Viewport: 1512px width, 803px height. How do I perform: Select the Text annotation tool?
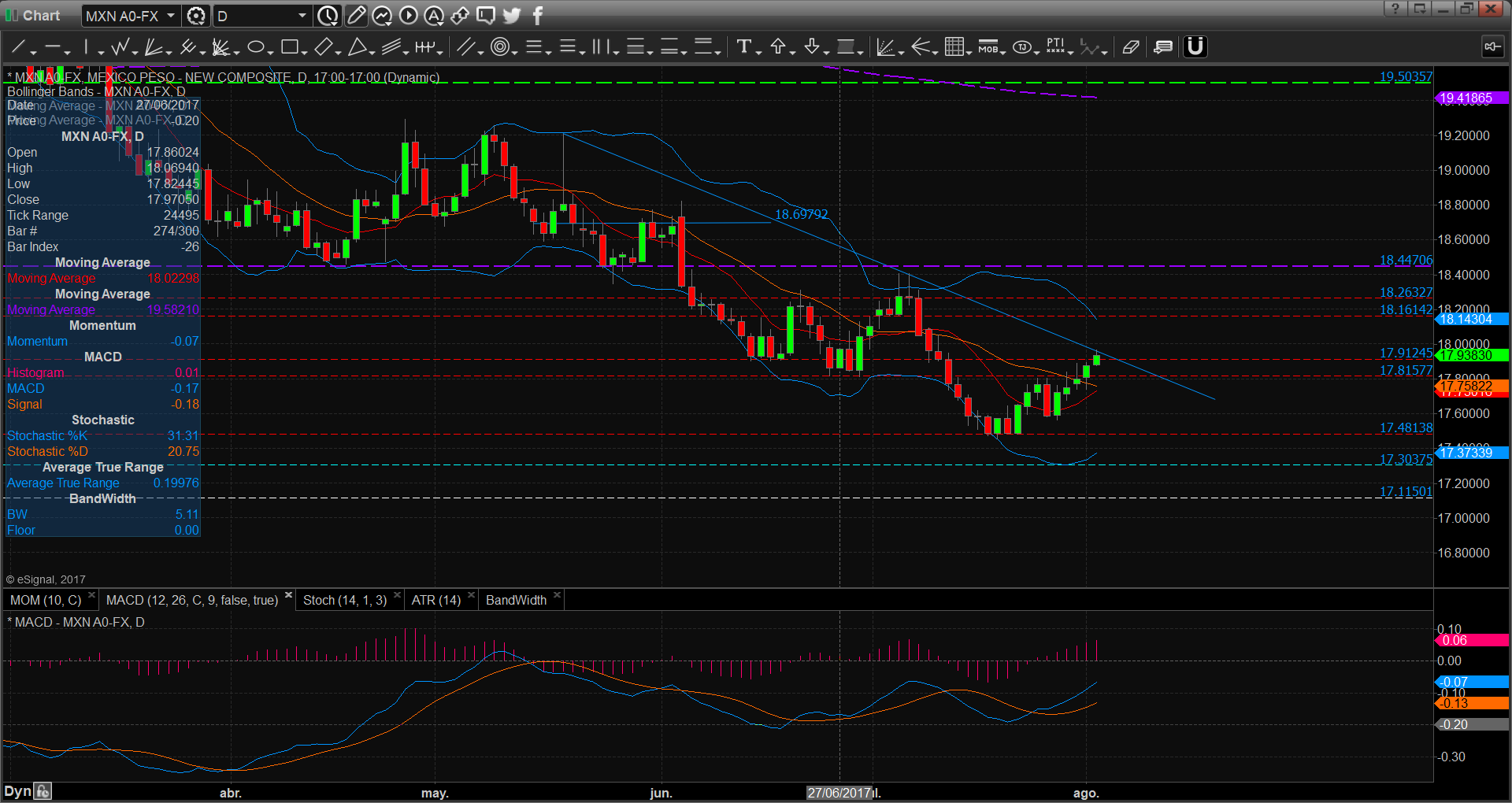coord(743,47)
